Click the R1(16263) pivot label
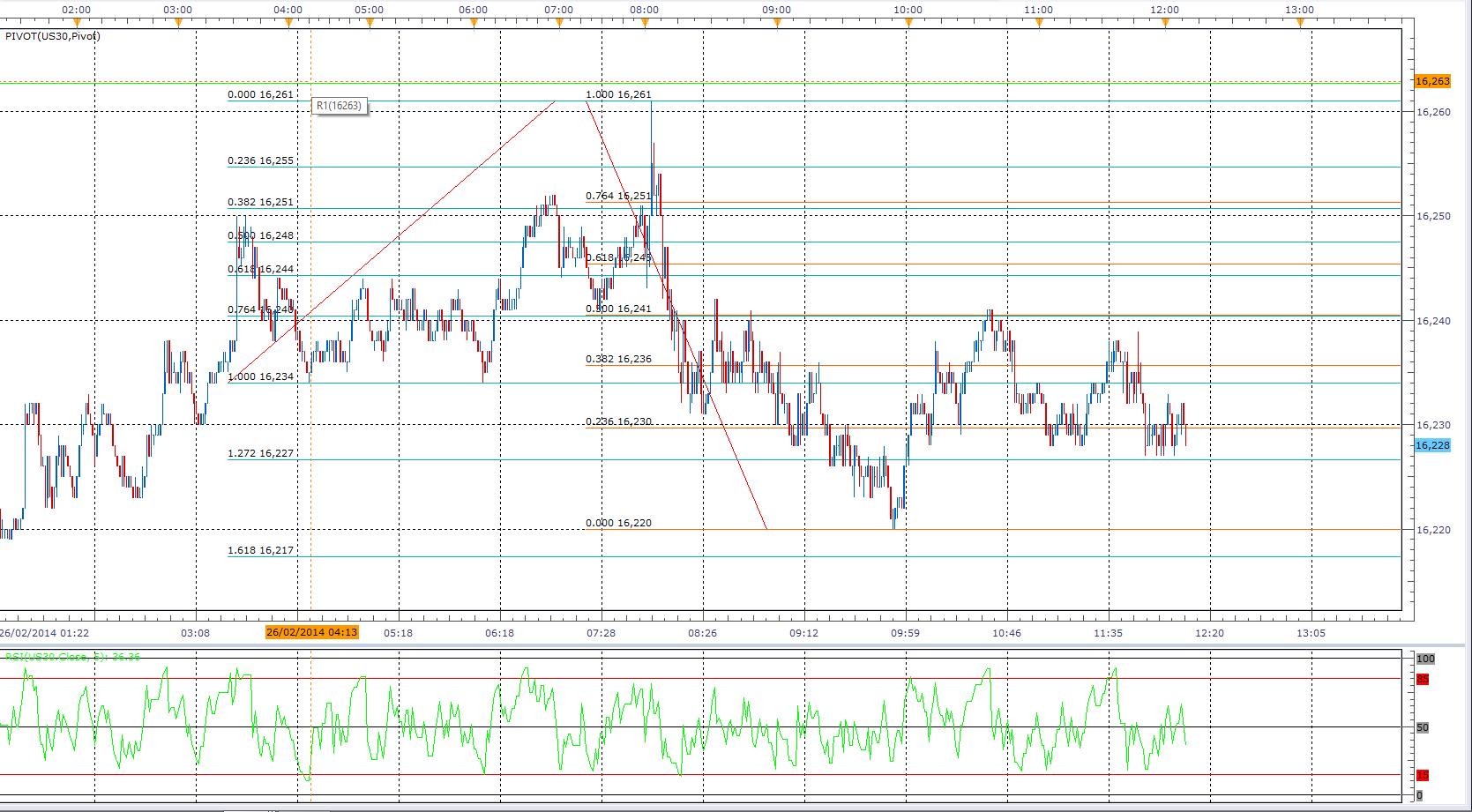1472x812 pixels. (340, 106)
